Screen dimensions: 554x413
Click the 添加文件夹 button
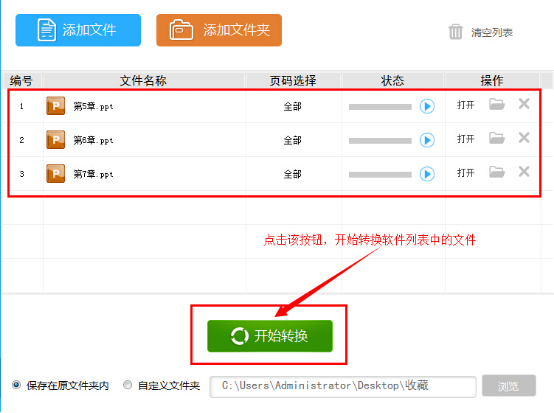point(219,30)
